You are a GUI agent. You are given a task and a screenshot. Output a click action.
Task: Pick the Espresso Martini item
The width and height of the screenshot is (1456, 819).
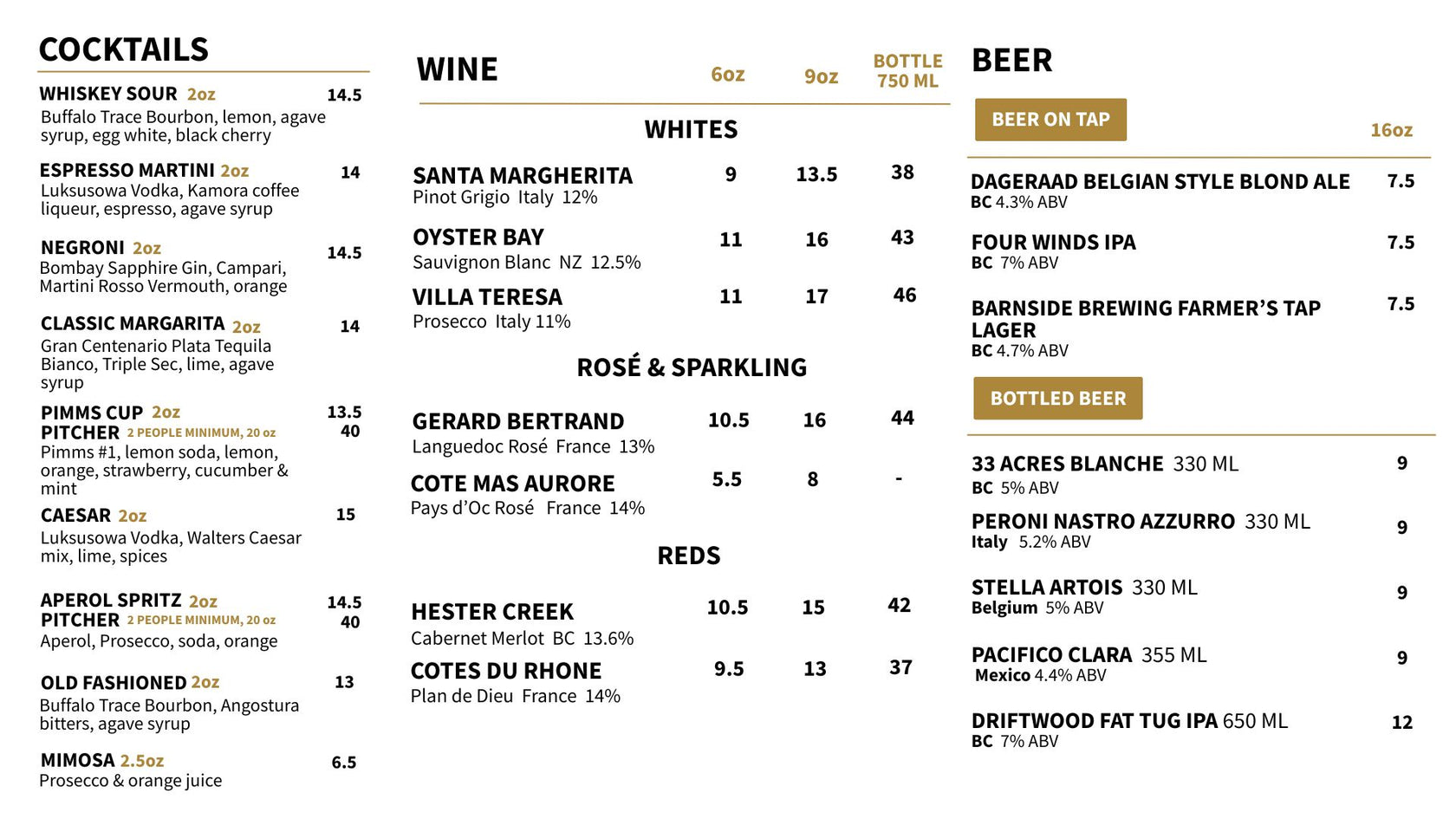pos(127,170)
